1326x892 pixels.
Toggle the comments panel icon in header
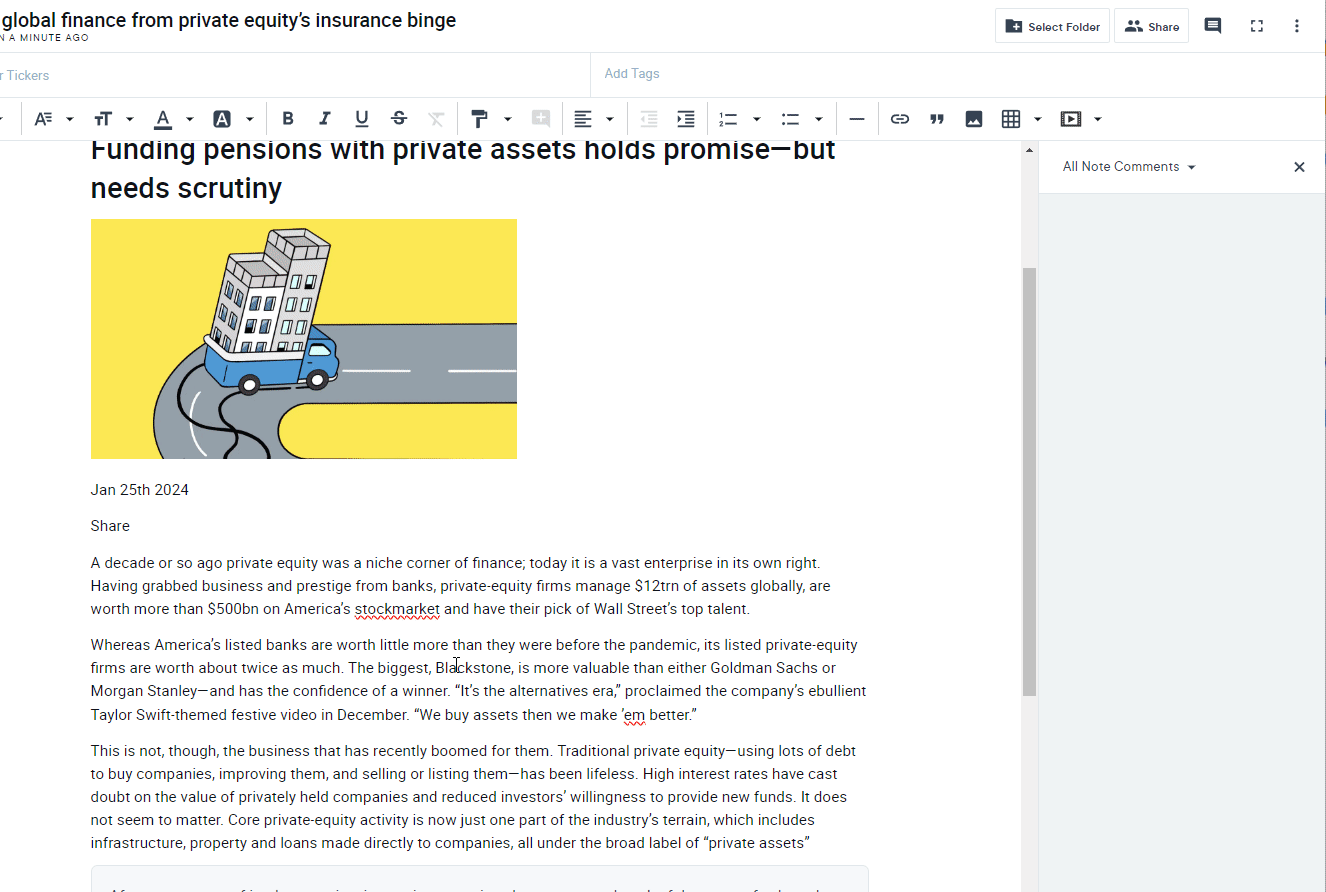(1213, 26)
